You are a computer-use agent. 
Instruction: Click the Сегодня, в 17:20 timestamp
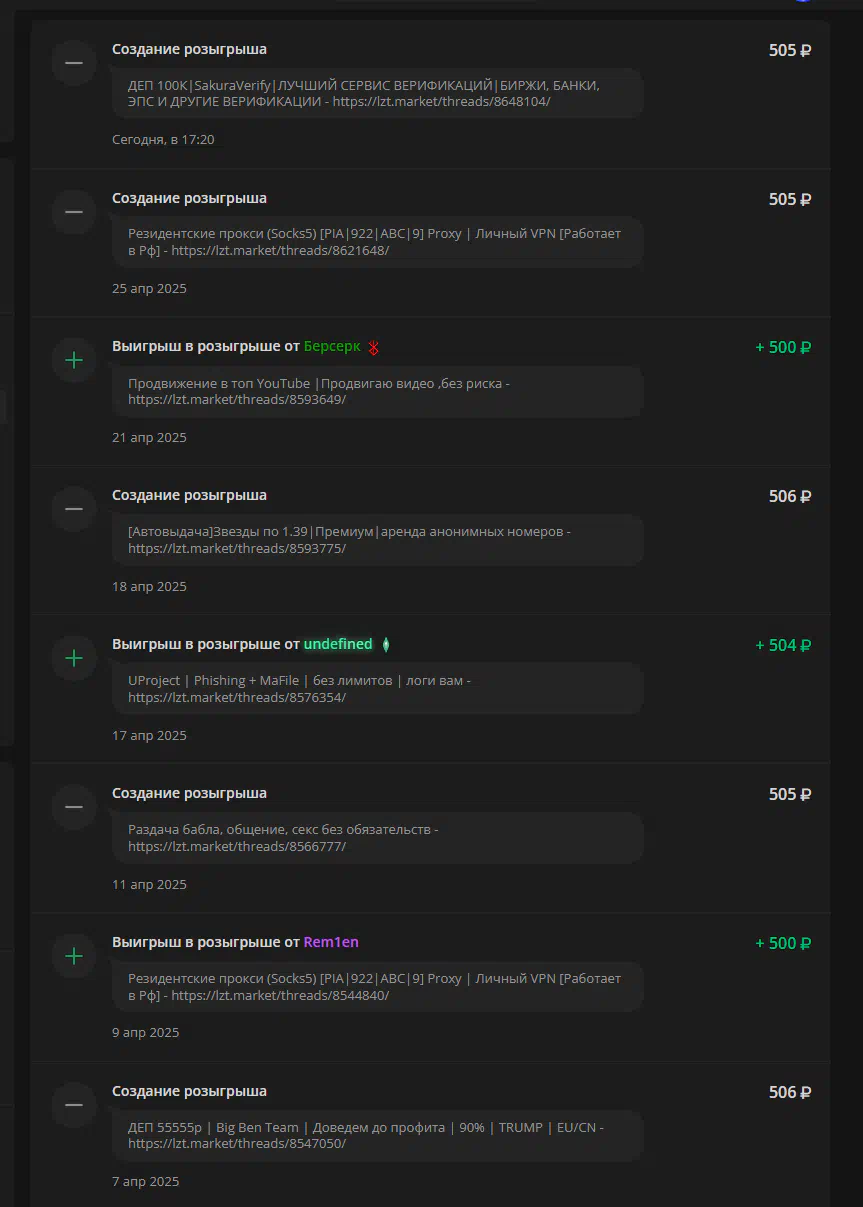point(163,140)
